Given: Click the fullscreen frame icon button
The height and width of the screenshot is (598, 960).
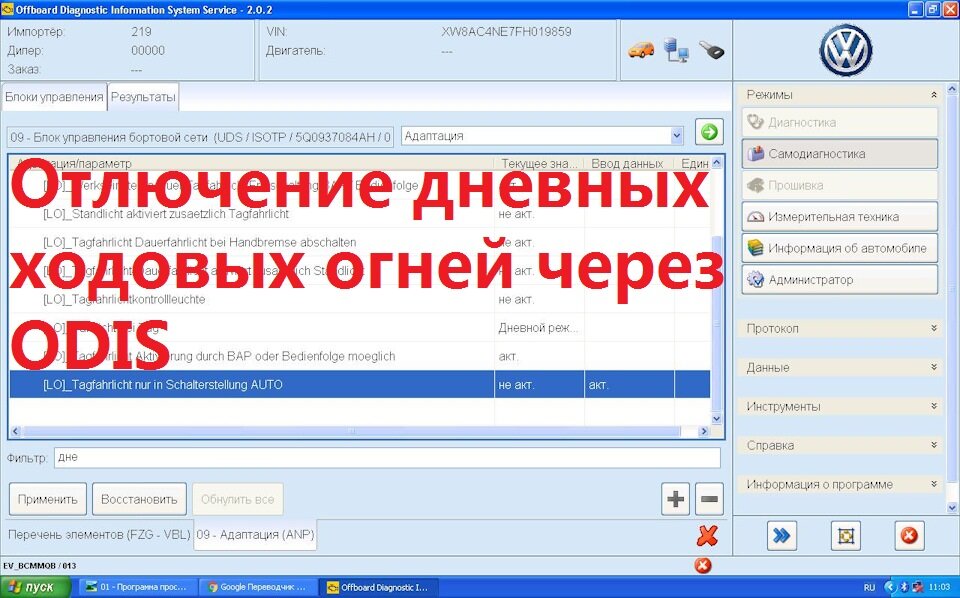Looking at the screenshot, I should [846, 536].
